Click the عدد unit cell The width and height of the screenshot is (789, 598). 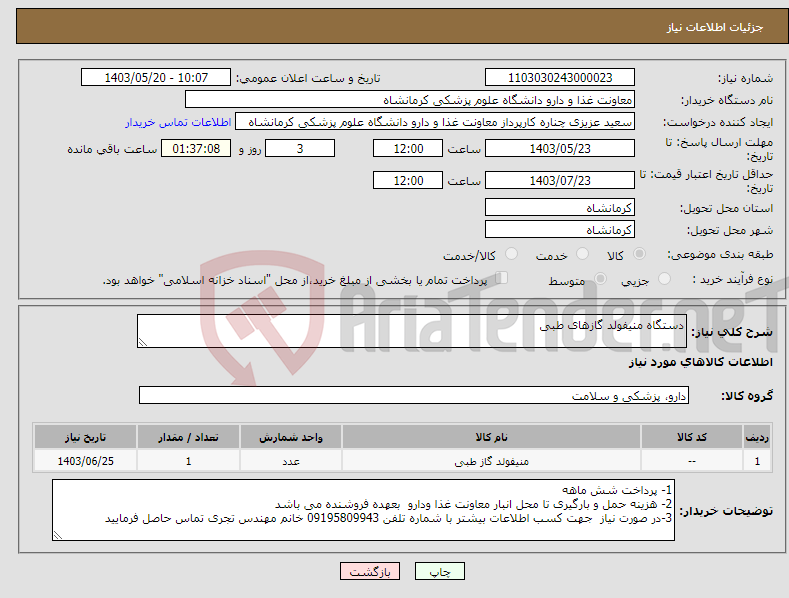pyautogui.click(x=291, y=461)
